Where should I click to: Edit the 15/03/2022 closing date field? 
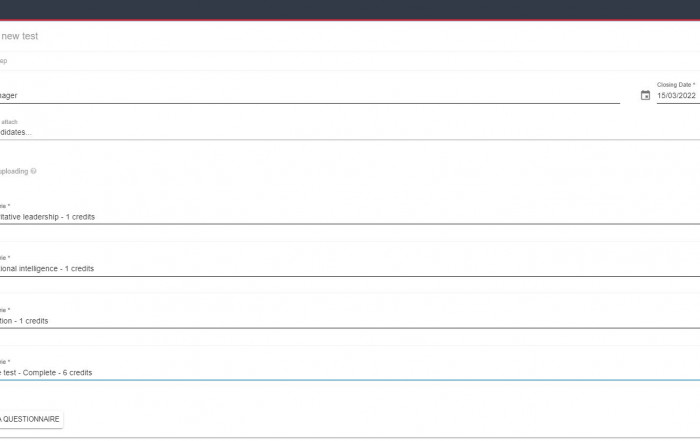(678, 96)
